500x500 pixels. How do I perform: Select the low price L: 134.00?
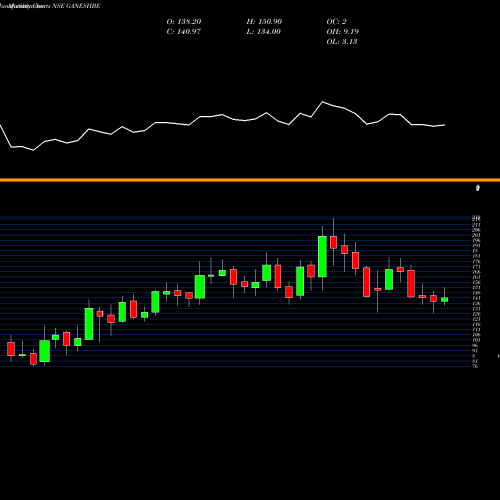263,32
